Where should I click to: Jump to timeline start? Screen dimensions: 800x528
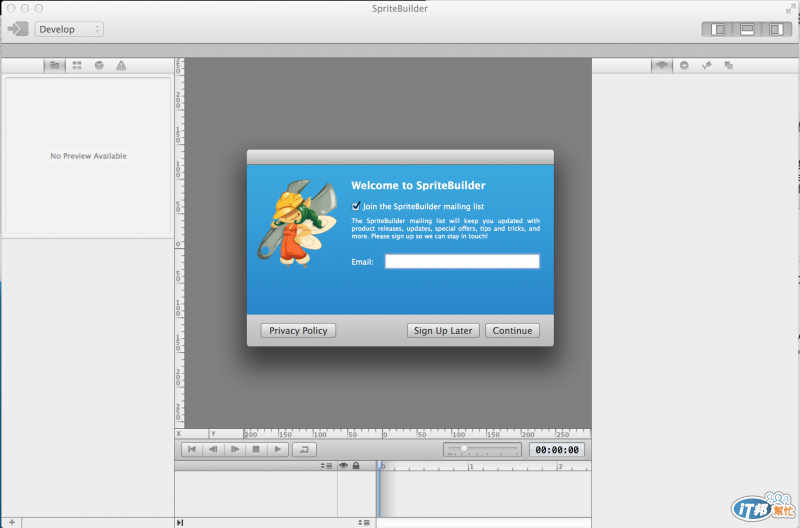point(192,449)
